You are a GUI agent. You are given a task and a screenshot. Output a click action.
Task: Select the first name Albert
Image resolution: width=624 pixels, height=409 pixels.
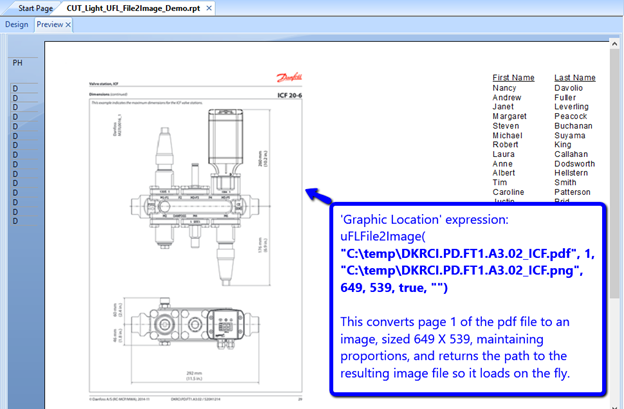pyautogui.click(x=504, y=173)
